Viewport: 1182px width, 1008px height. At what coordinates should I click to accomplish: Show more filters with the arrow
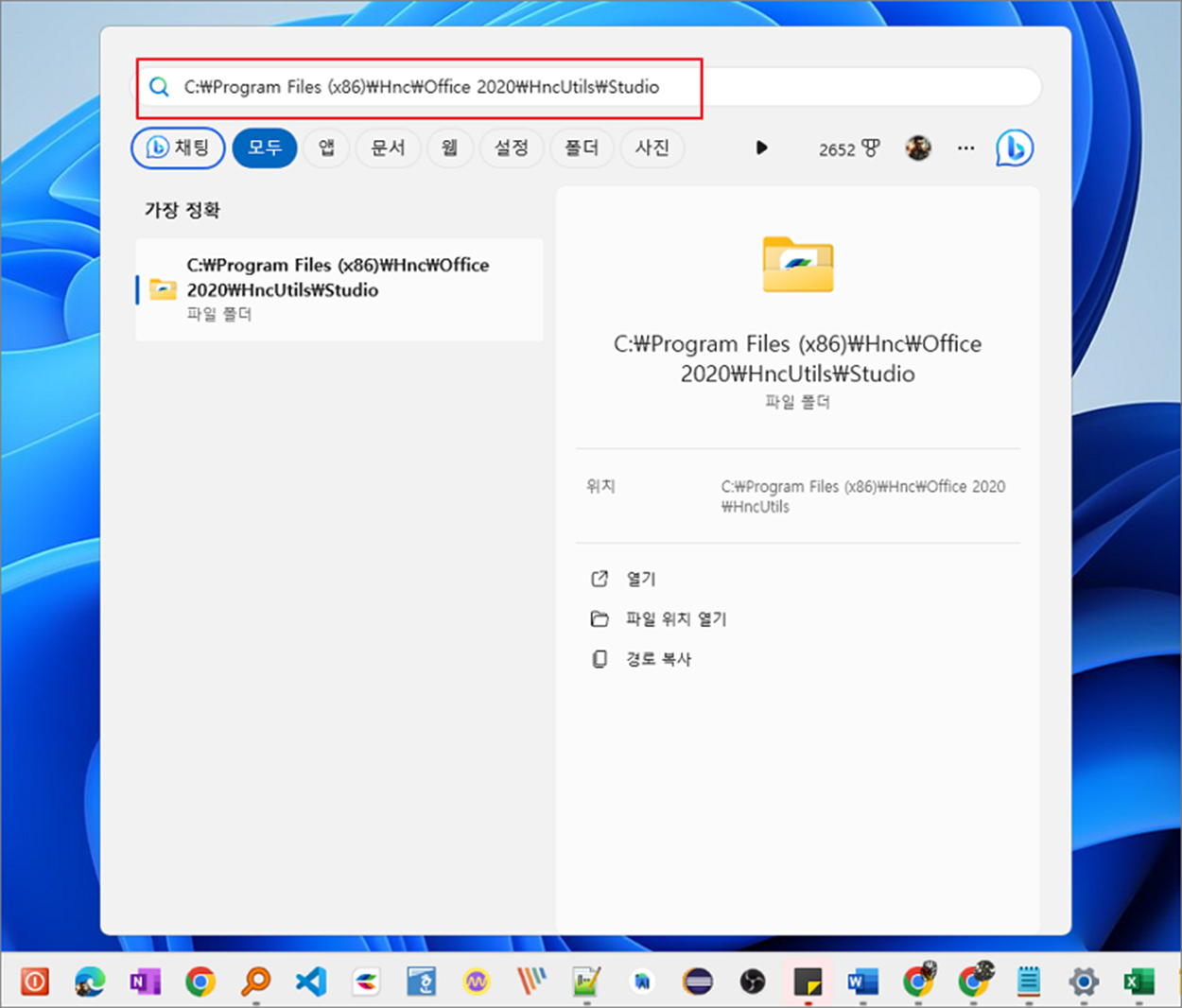tap(762, 148)
